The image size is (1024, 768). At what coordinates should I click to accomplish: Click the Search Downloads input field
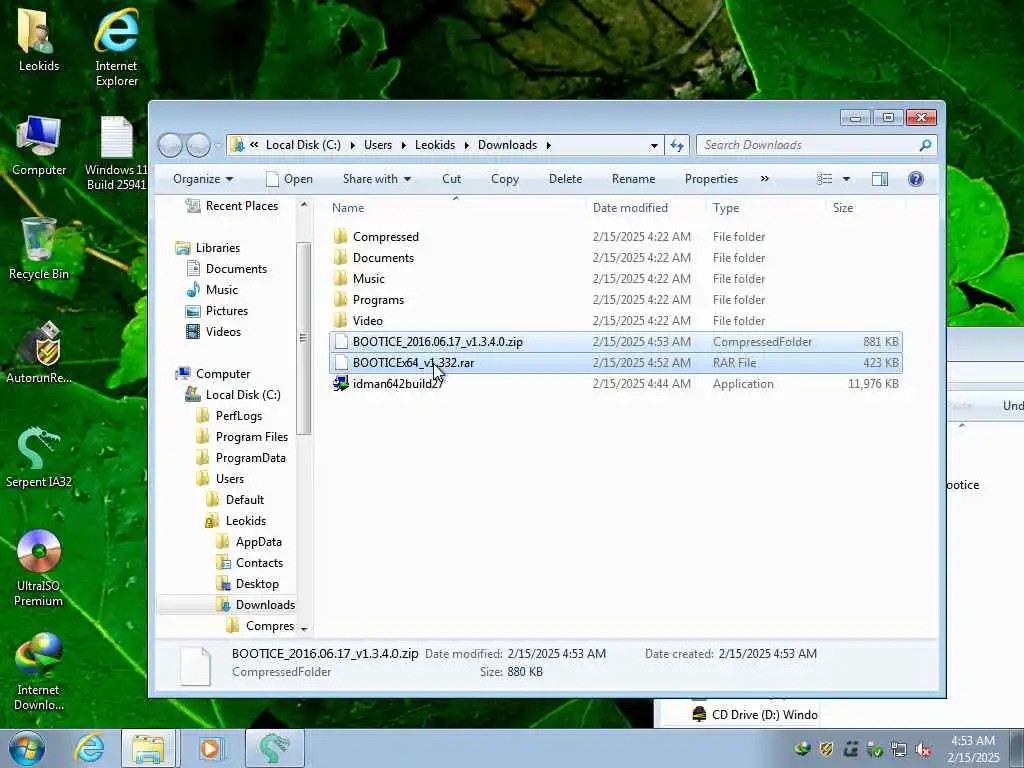[807, 145]
